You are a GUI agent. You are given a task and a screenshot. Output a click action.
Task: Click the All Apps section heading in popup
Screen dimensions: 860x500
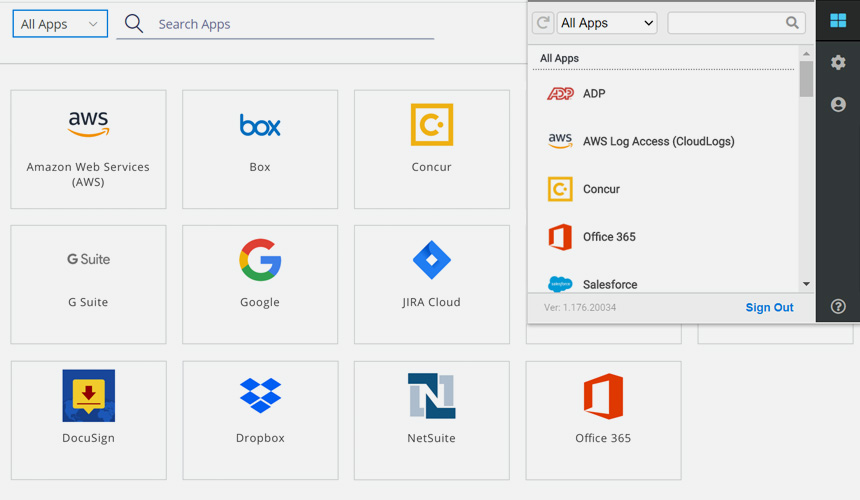(x=559, y=58)
